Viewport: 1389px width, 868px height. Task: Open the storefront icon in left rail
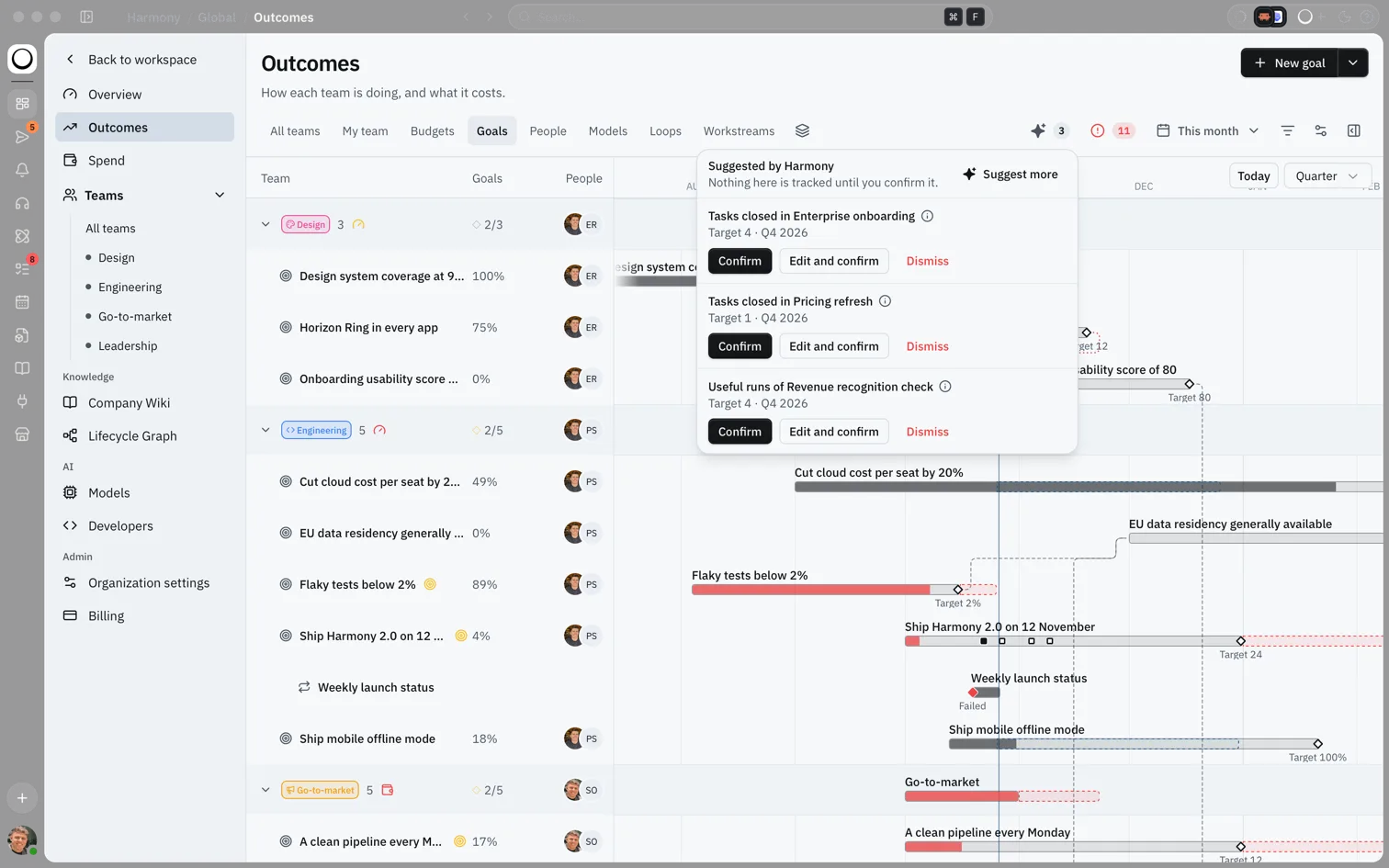(22, 434)
